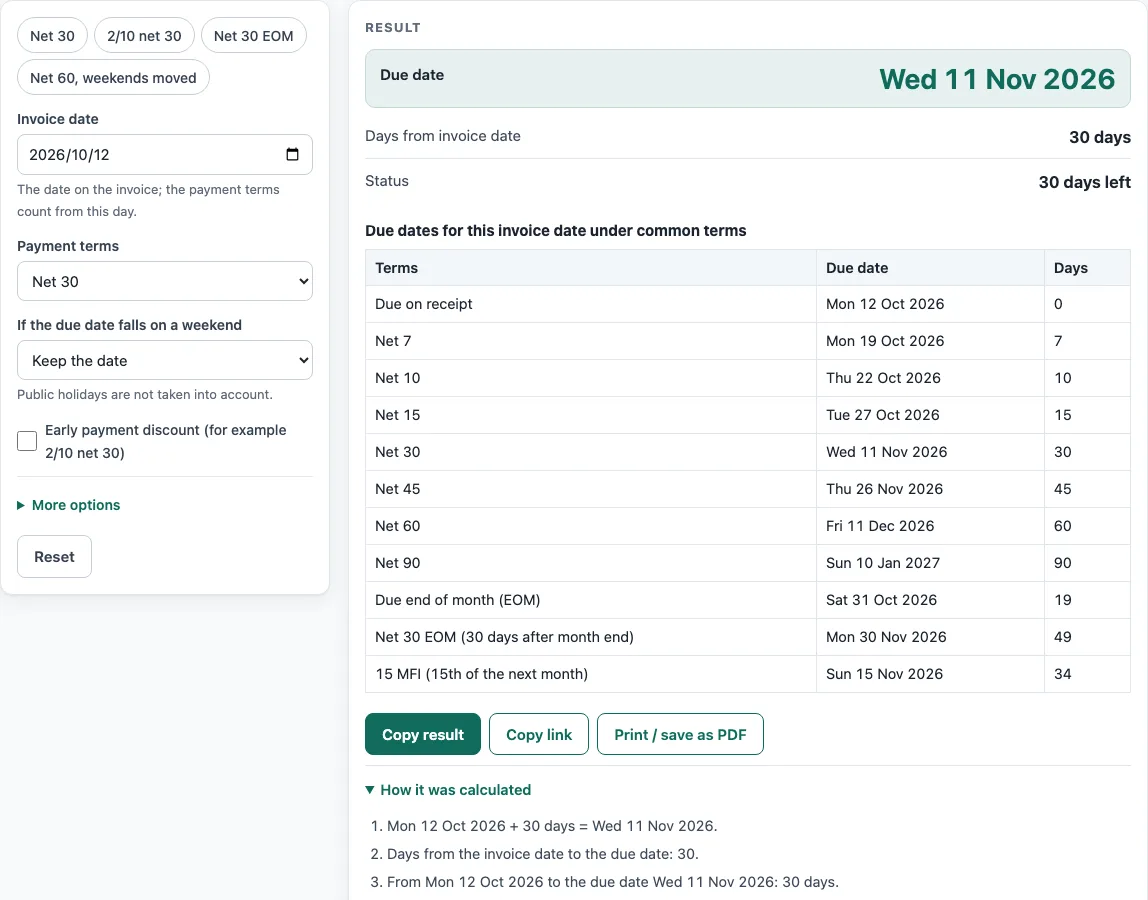Click the 30 days value
The image size is (1148, 900).
1100,137
